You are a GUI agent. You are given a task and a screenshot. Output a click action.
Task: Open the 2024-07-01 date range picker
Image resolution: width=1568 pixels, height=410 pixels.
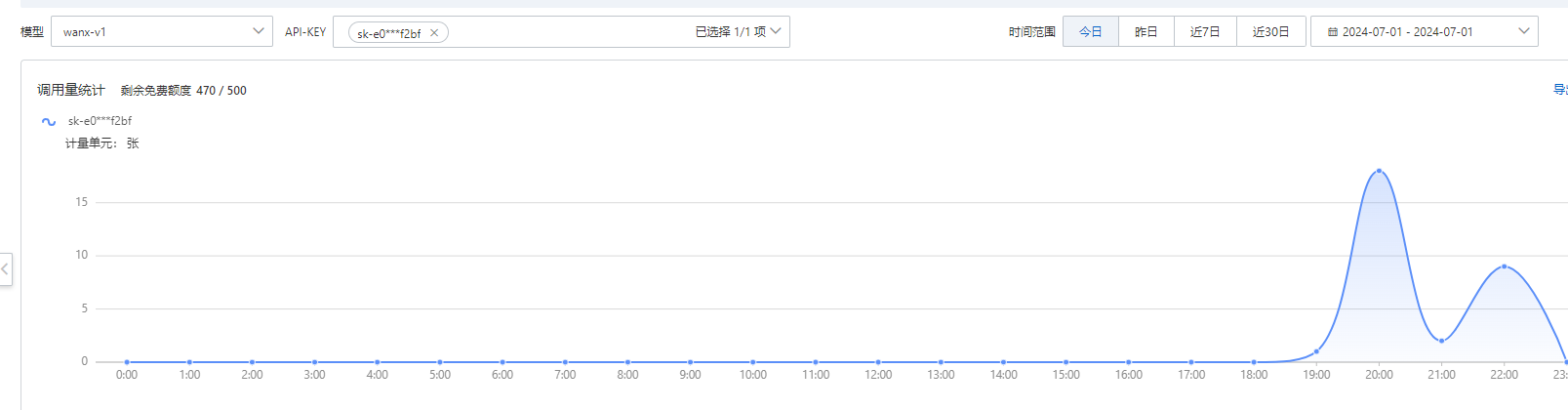(1424, 31)
